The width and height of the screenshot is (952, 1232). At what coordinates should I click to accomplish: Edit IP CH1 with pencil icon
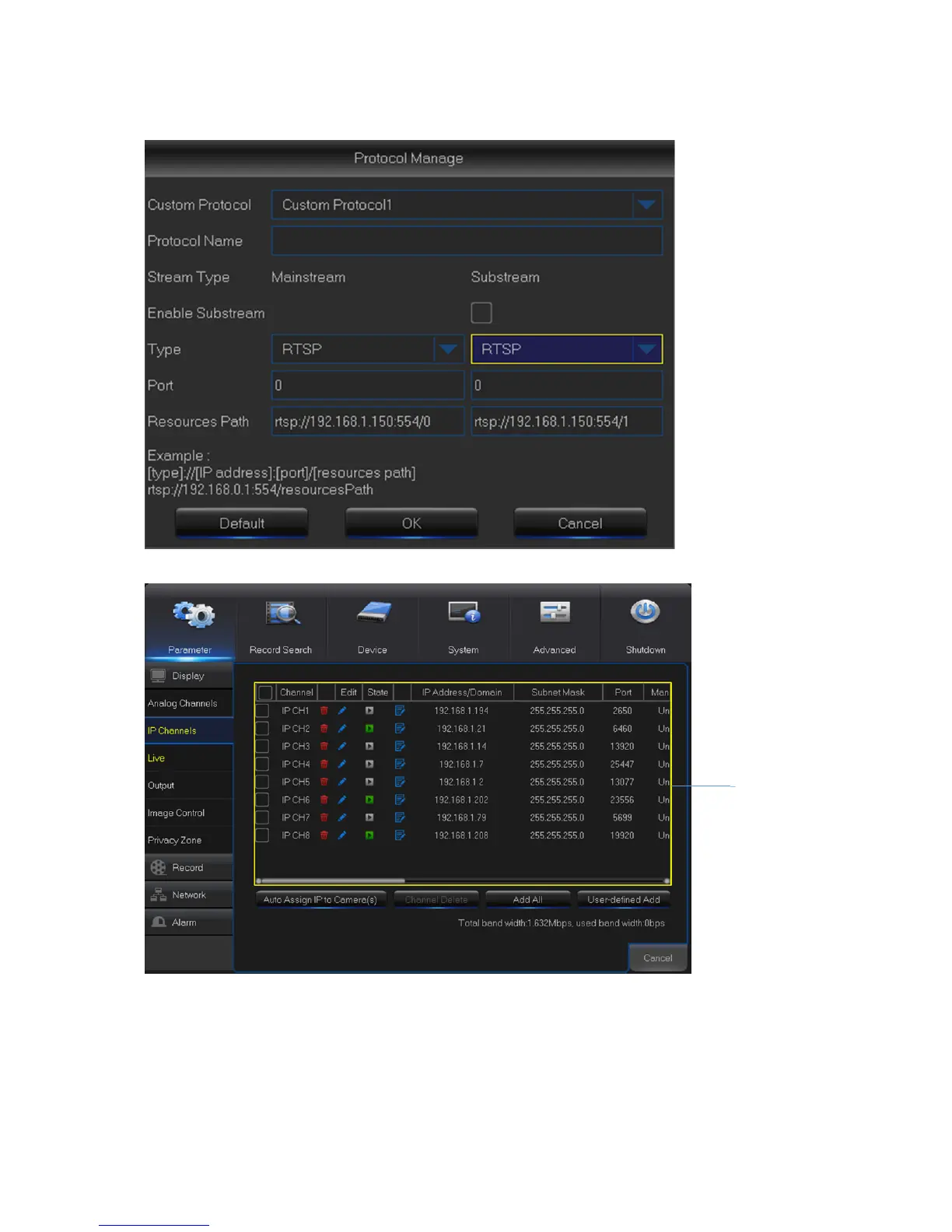342,711
